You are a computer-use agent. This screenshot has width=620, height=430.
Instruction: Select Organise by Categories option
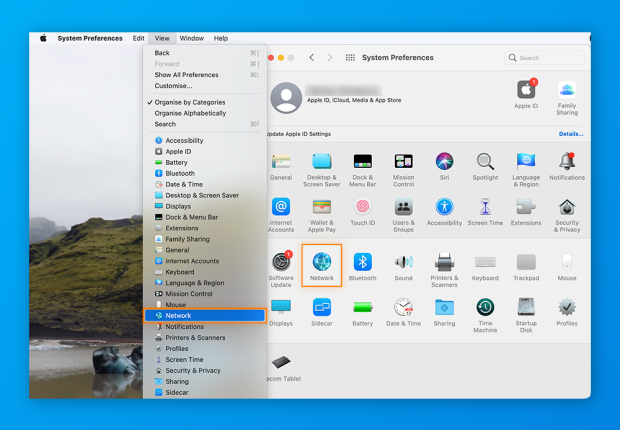pyautogui.click(x=189, y=102)
